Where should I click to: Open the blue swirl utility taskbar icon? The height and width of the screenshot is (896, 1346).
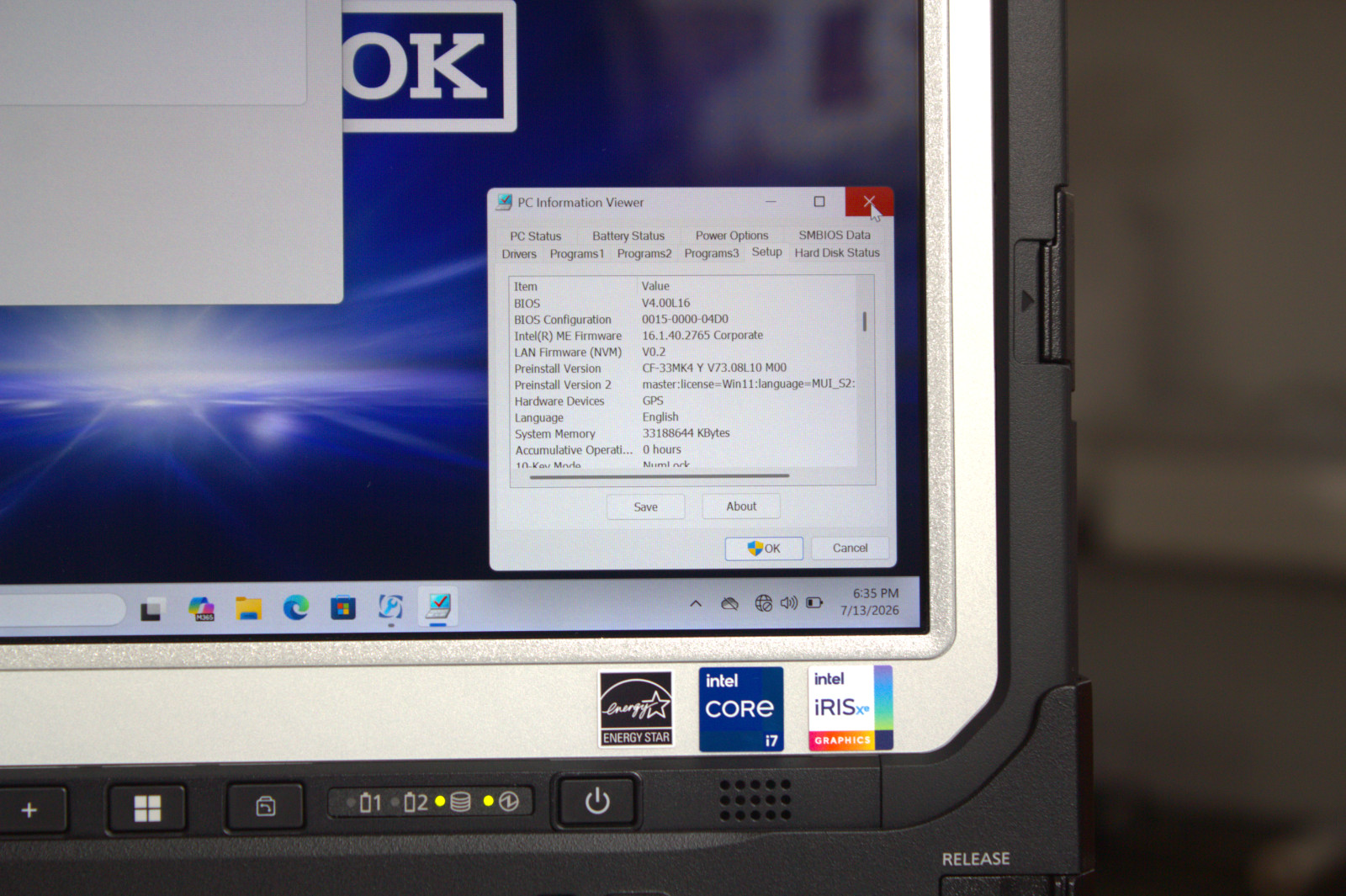click(x=390, y=607)
